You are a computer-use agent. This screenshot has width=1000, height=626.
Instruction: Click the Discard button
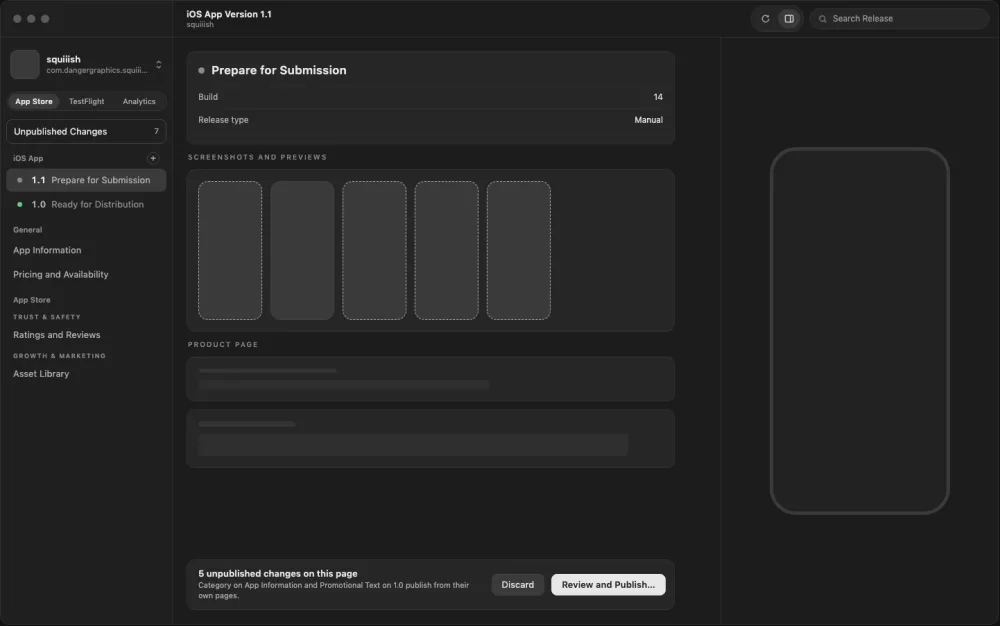[517, 585]
